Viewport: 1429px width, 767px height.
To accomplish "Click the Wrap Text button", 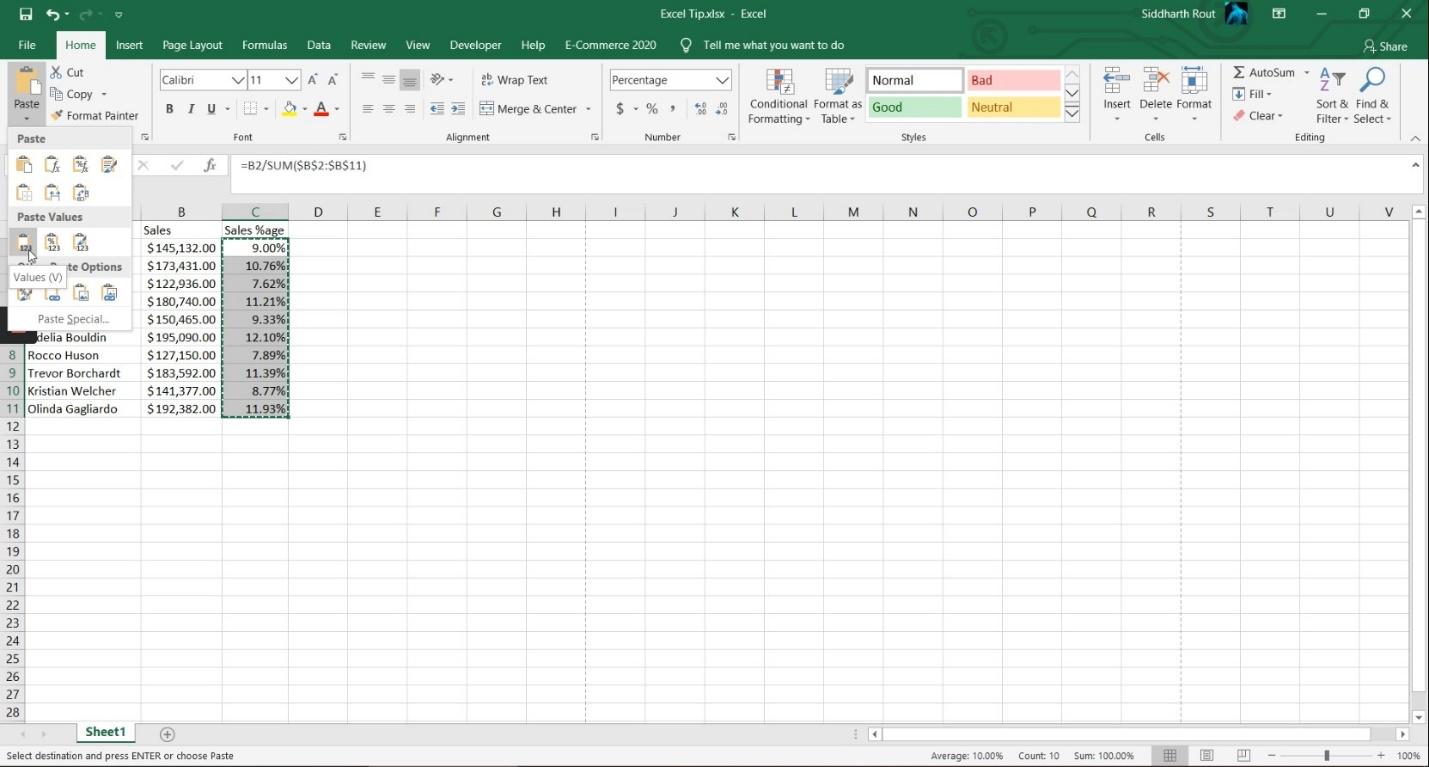I will (514, 80).
